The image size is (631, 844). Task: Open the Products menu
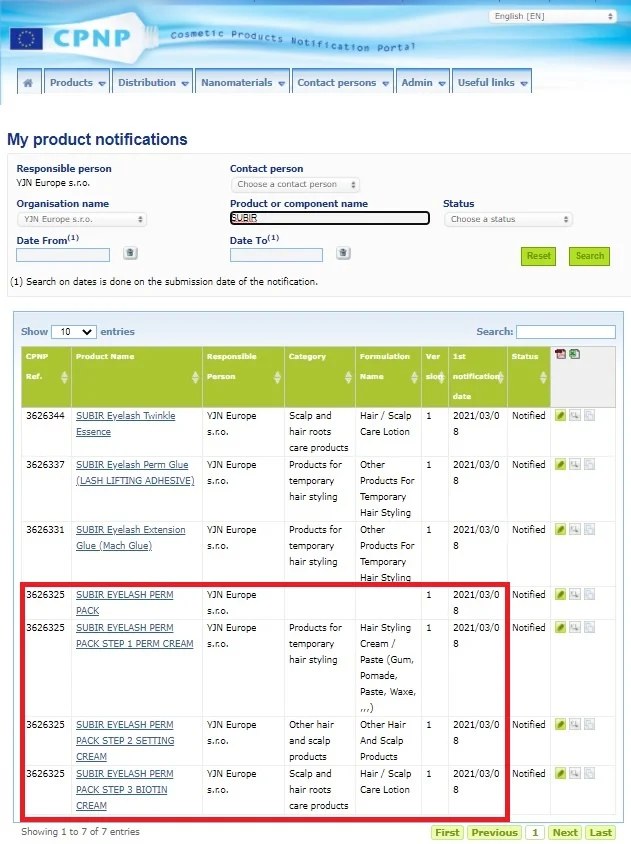[x=77, y=82]
